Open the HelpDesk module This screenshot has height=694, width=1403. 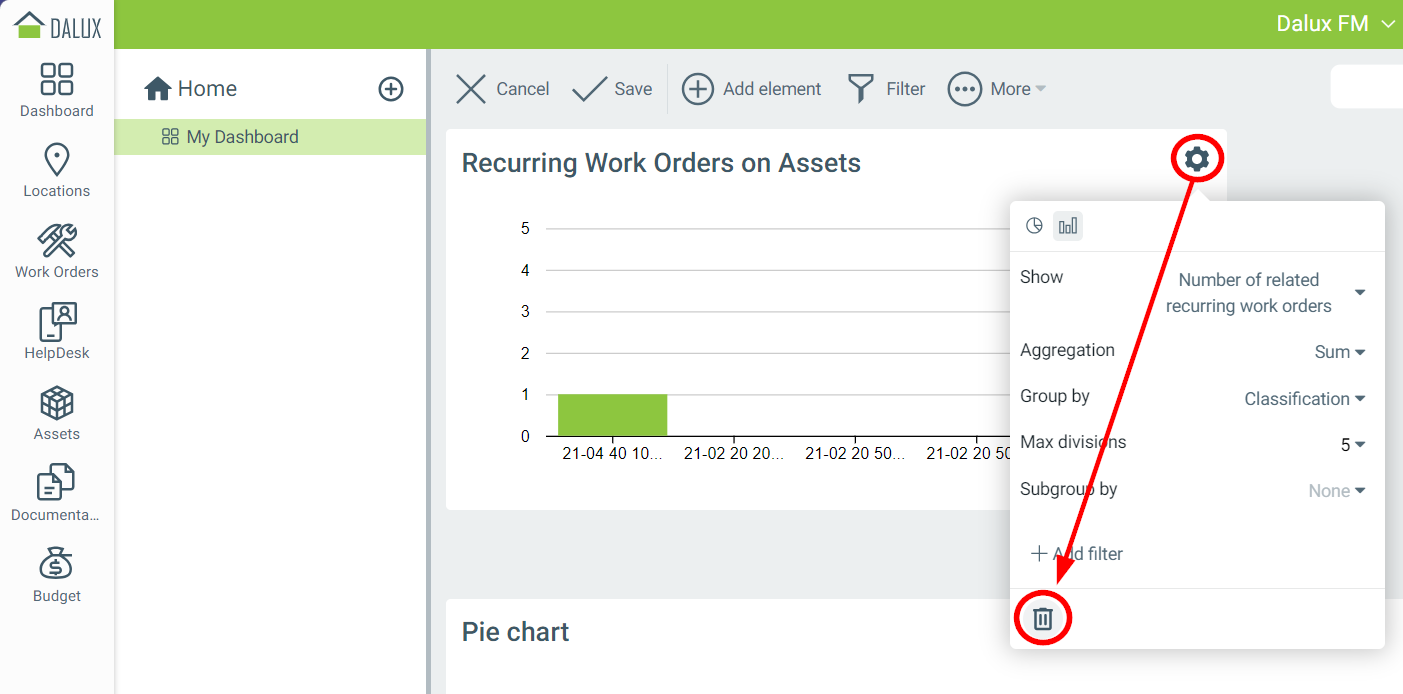coord(57,332)
